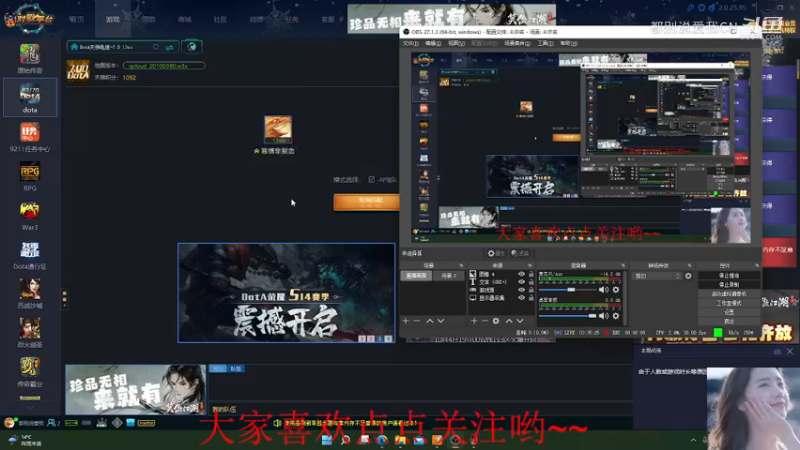
Task: Open the scene transition dropdown in OBS
Action: pyautogui.click(x=657, y=276)
